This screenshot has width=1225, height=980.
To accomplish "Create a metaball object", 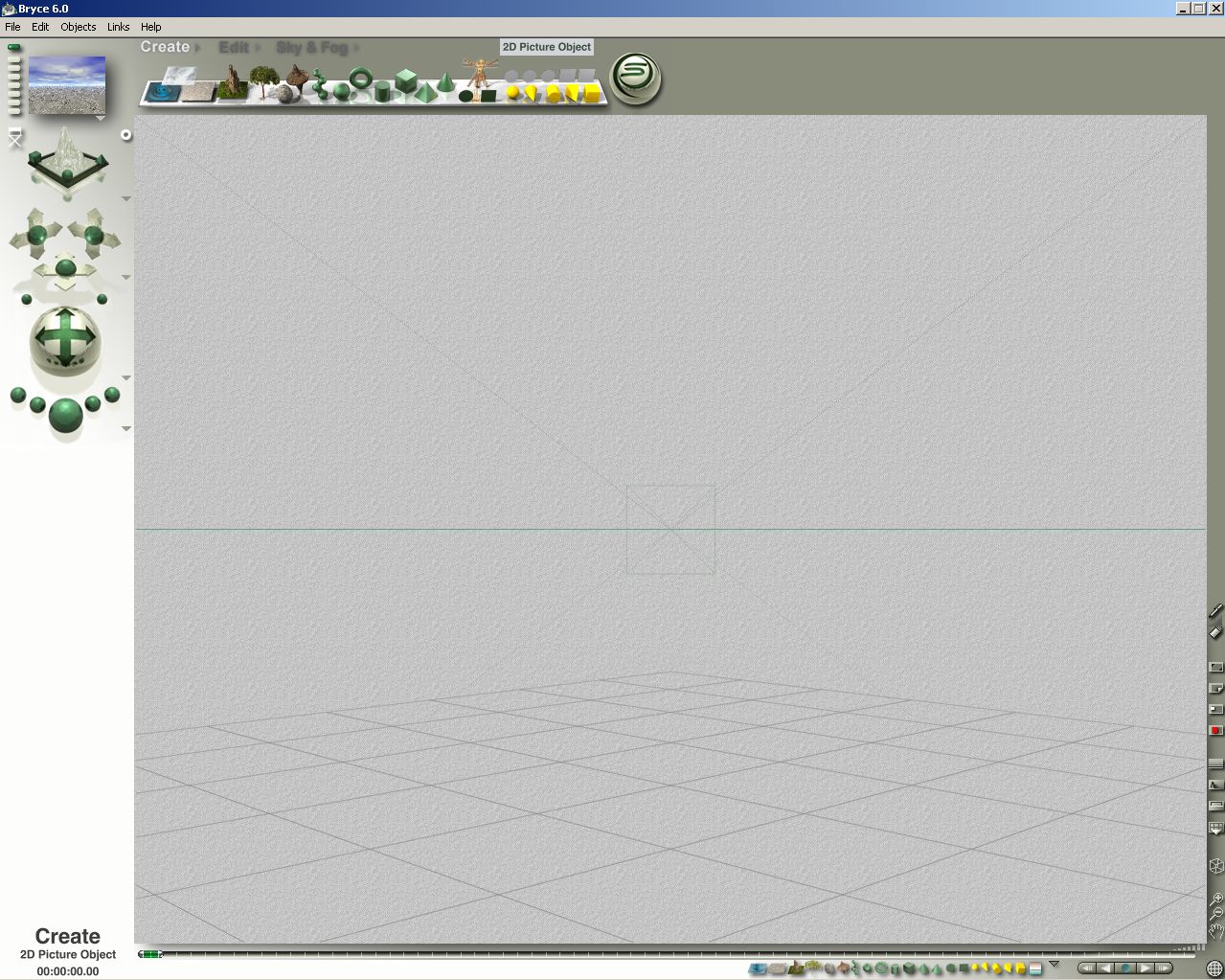I will (320, 84).
